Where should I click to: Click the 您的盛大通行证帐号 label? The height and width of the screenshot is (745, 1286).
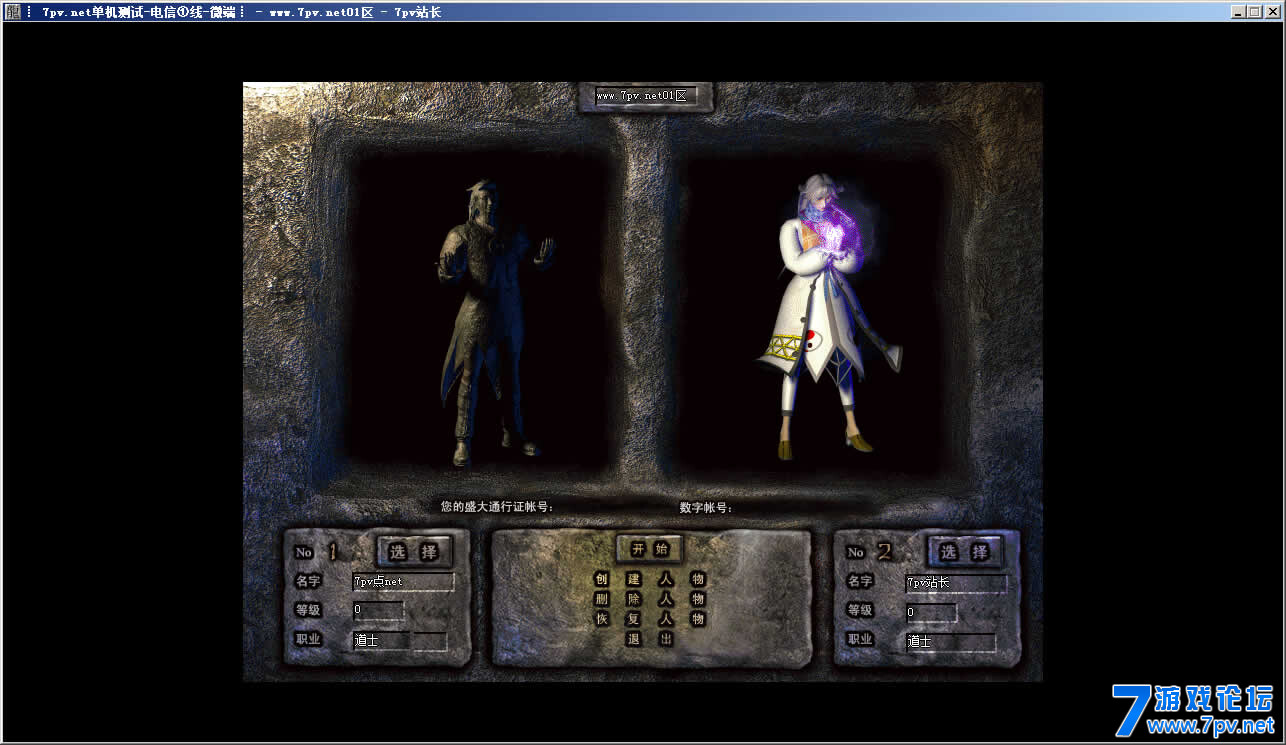click(x=497, y=507)
